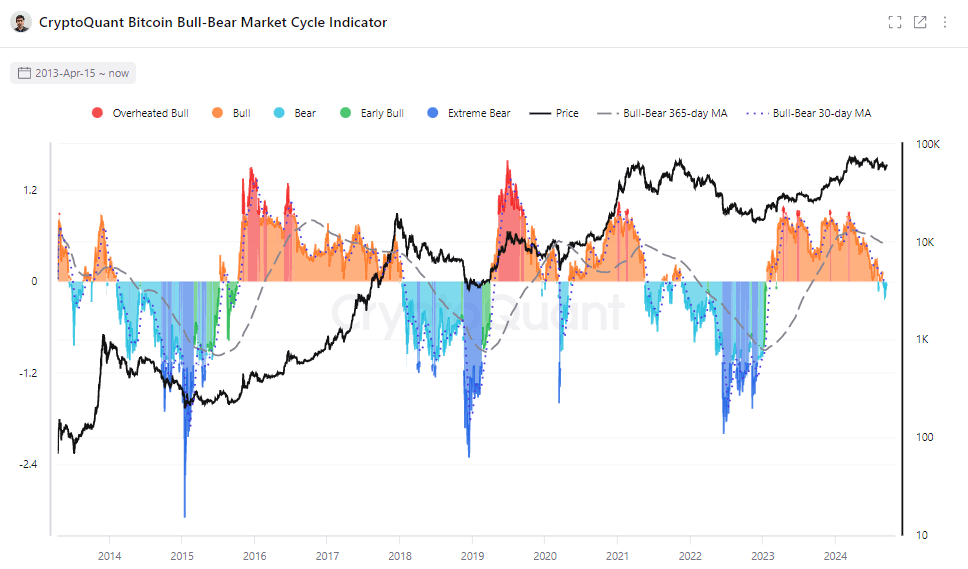
Task: Click the 2024 label on time axis
Action: 835,555
